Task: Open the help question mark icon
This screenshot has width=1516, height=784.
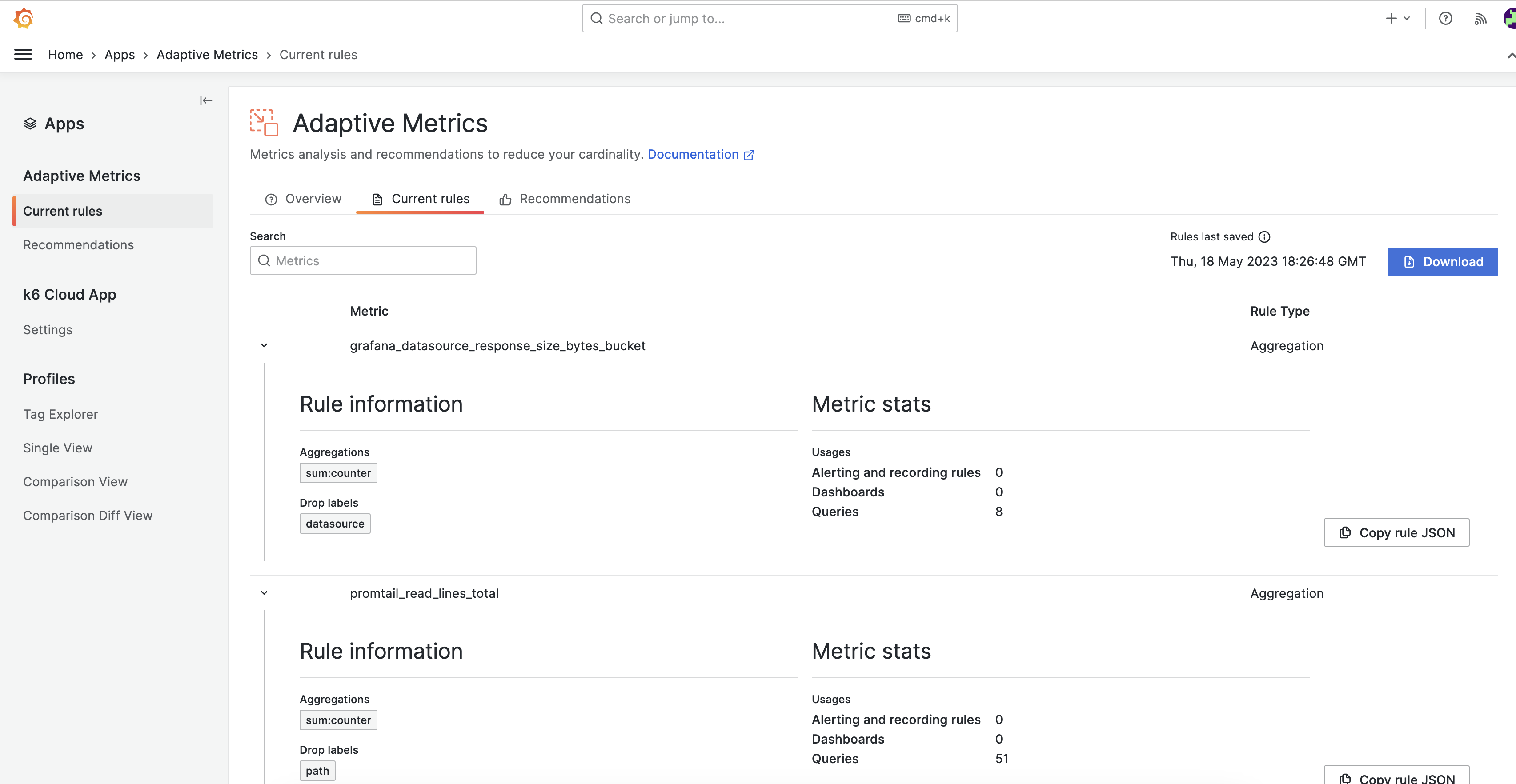Action: [x=1445, y=19]
